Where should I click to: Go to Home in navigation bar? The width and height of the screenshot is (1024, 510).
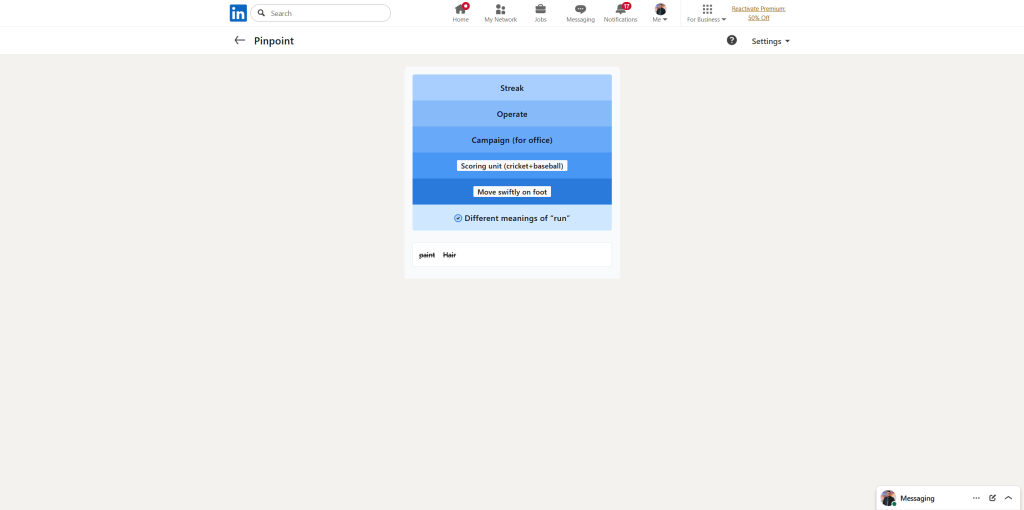(x=460, y=13)
